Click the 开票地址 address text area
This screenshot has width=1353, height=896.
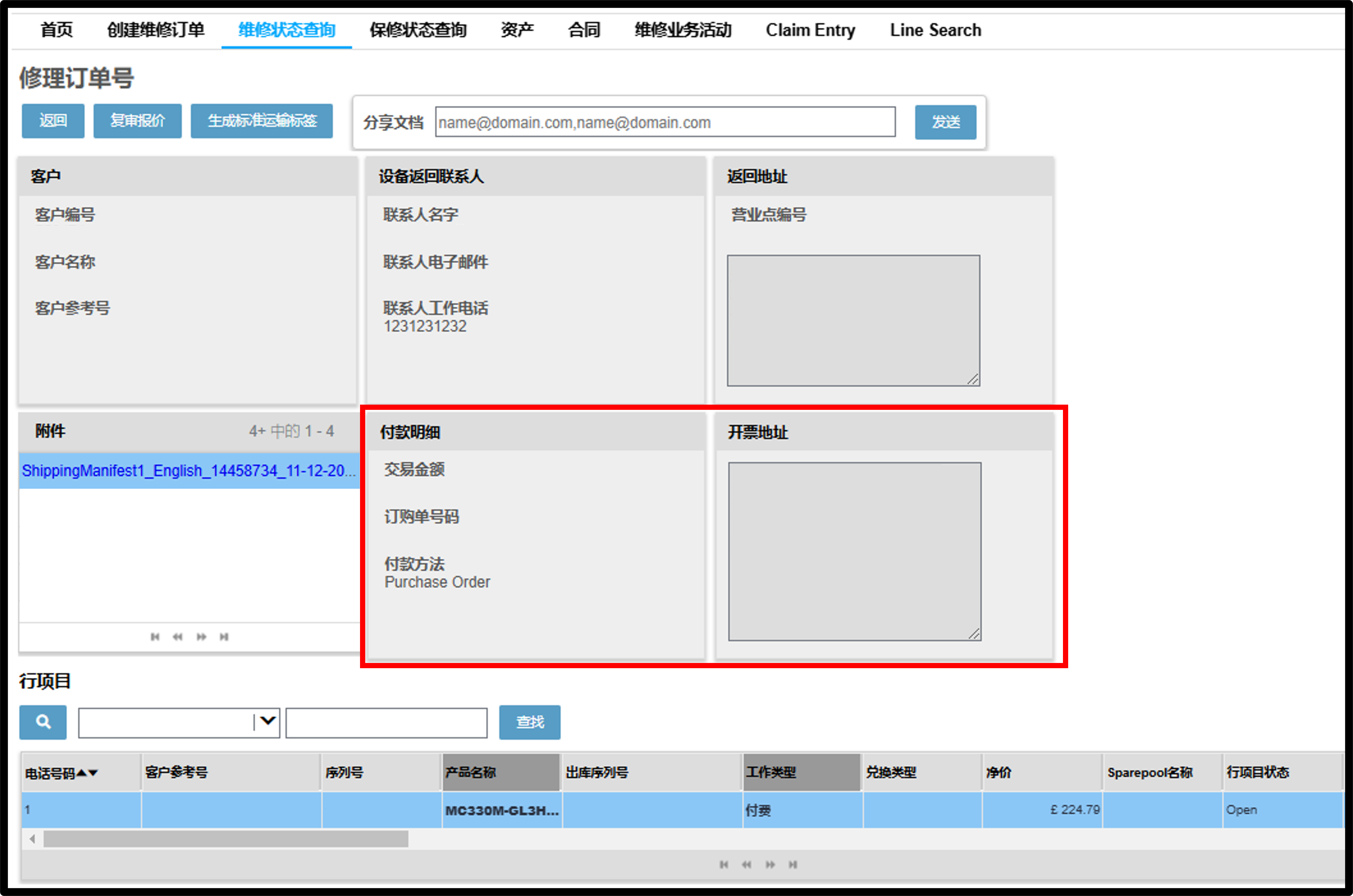coord(855,551)
